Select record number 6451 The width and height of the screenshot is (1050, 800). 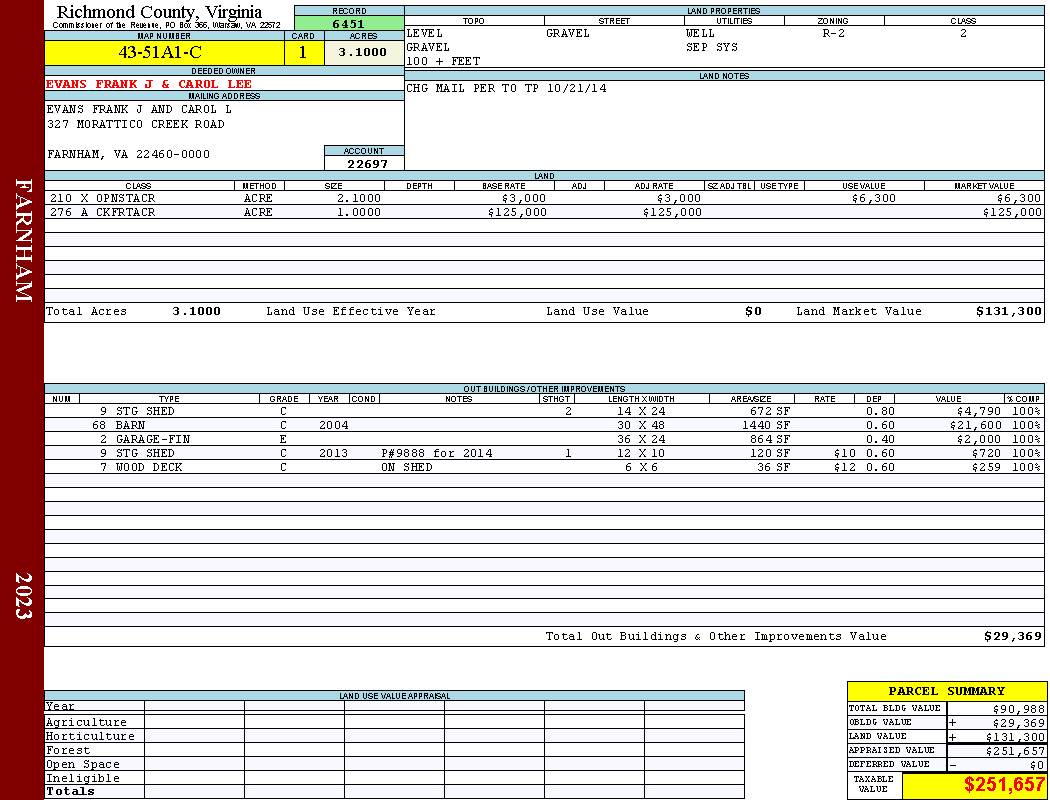coord(348,24)
